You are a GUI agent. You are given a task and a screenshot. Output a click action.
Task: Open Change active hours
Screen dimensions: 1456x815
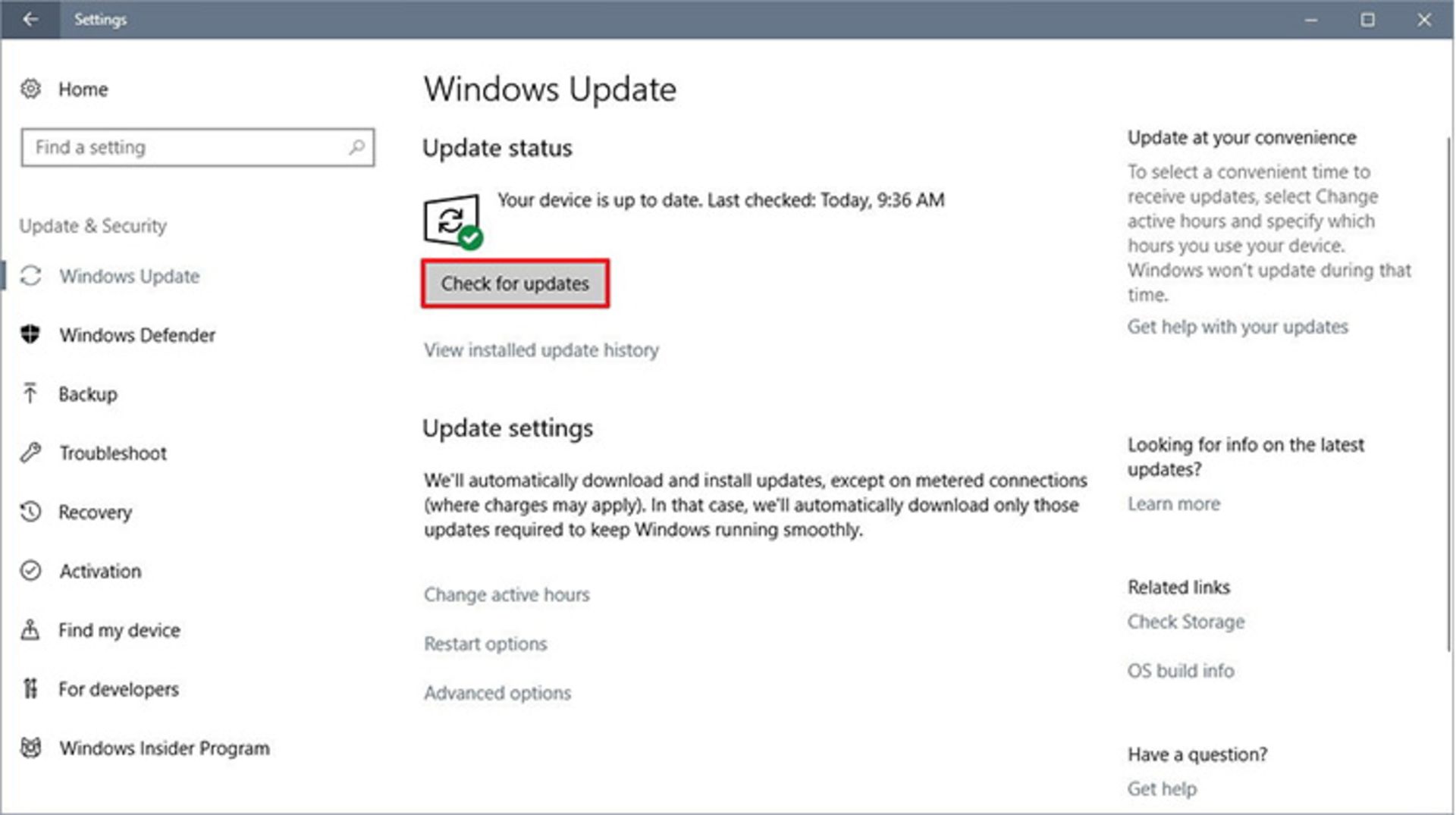click(507, 594)
